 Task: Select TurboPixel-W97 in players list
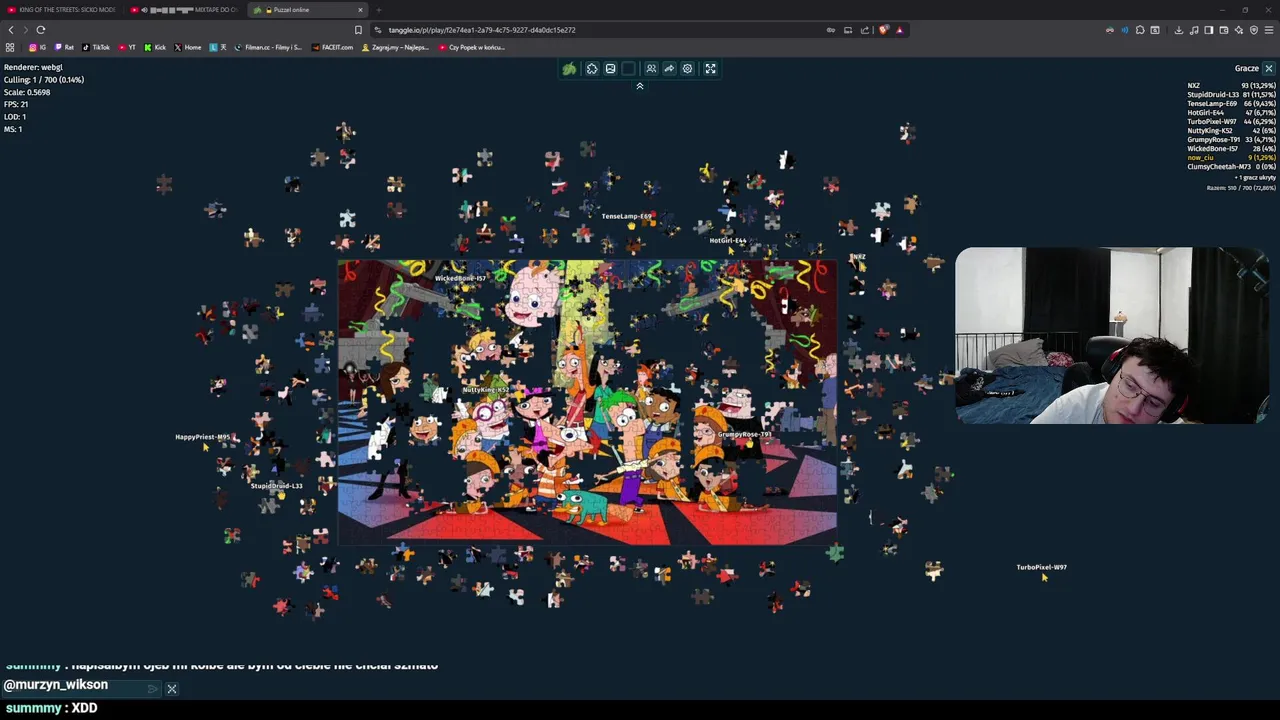pyautogui.click(x=1231, y=122)
